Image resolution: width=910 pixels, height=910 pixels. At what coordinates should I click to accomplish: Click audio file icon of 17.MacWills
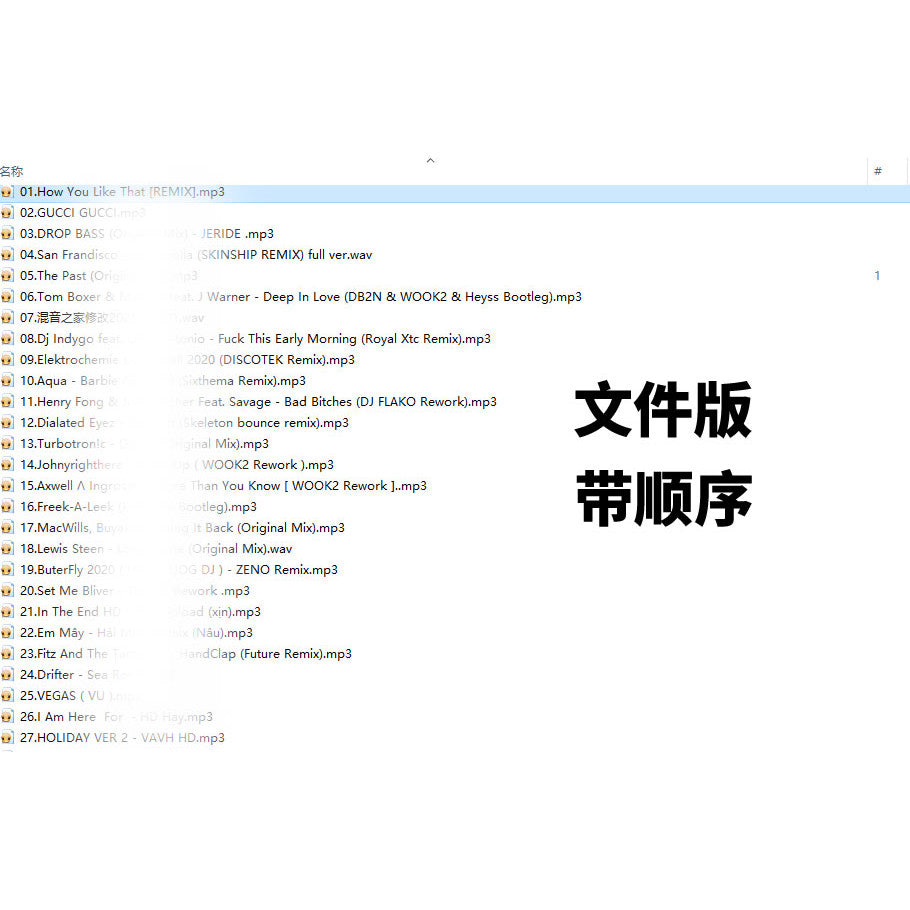click(7, 528)
